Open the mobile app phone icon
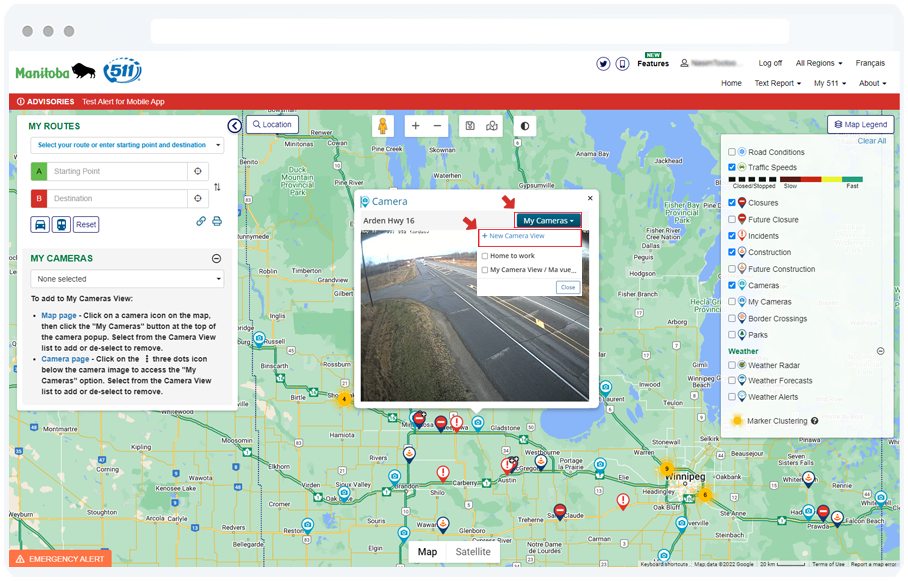The height and width of the screenshot is (581, 908). point(623,64)
